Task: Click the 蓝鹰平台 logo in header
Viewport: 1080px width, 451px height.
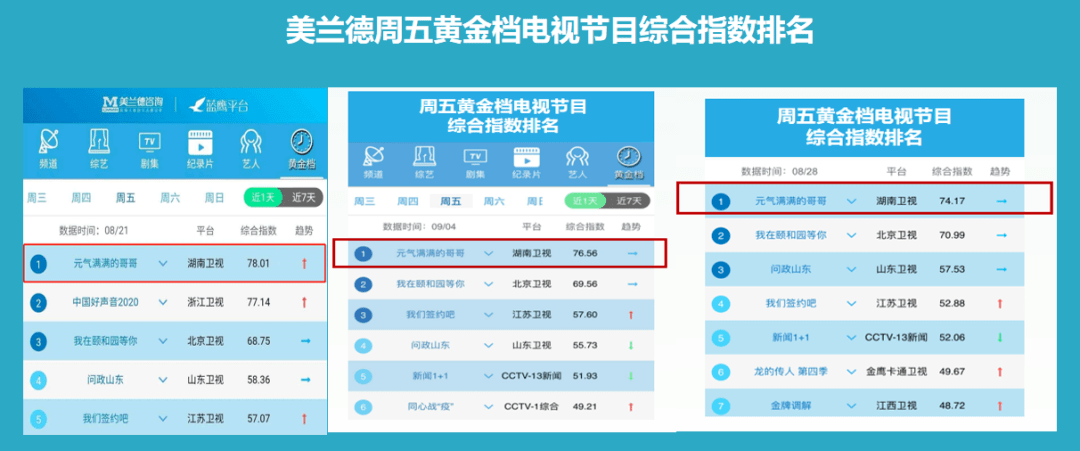Action: [219, 105]
